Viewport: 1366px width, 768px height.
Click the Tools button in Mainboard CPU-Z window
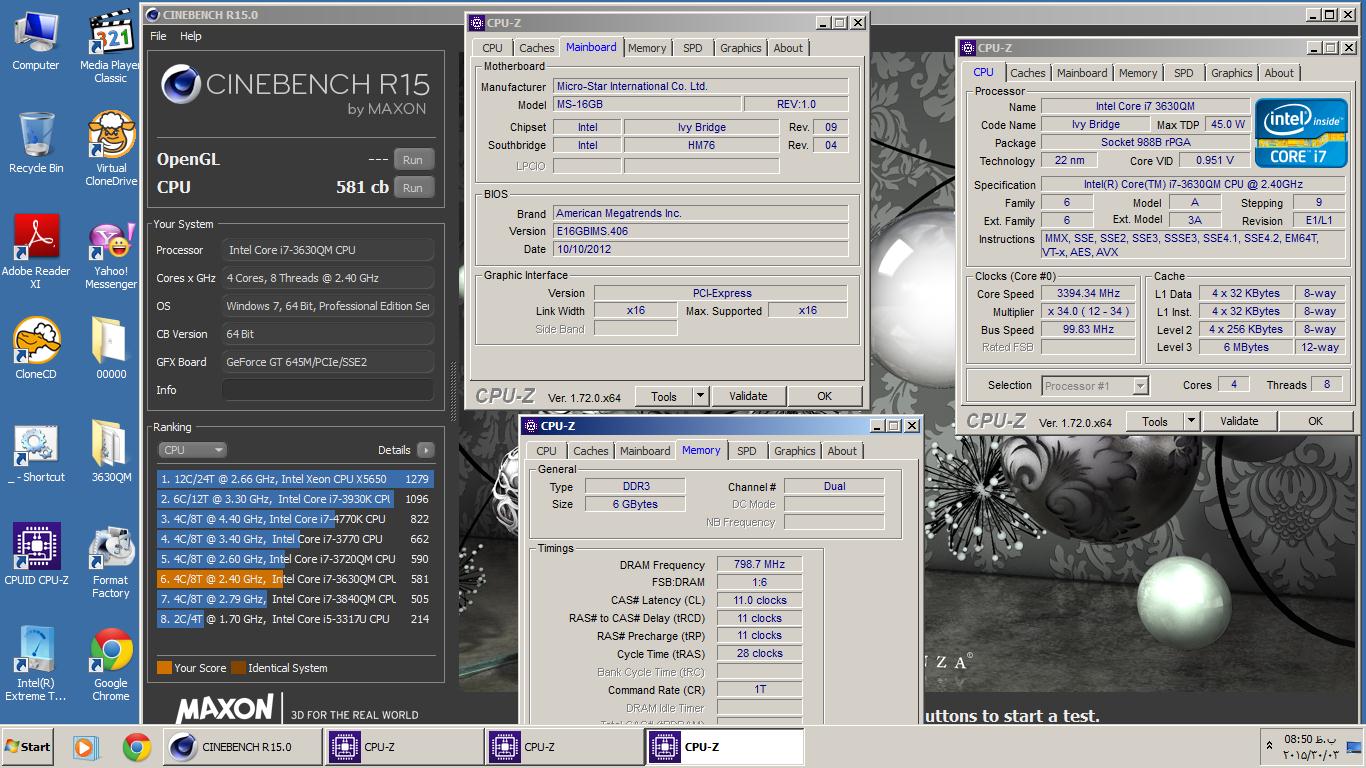[x=664, y=396]
